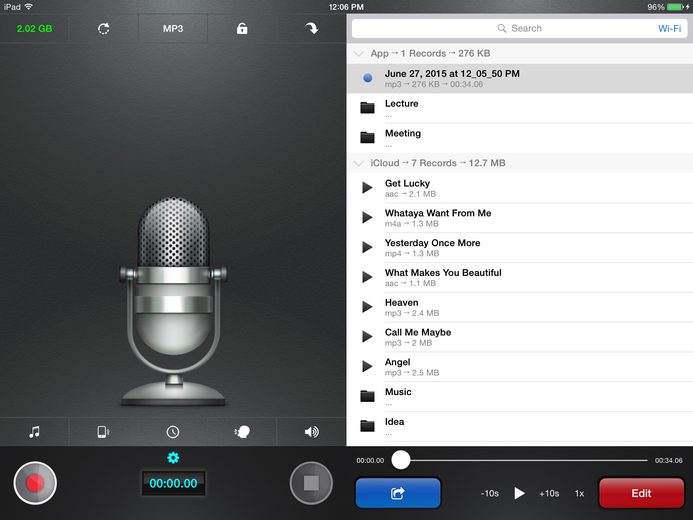Viewport: 693px width, 520px height.
Task: Play the Angel track
Action: [367, 366]
